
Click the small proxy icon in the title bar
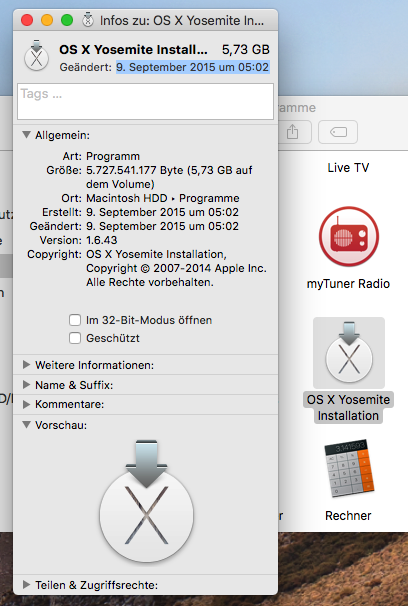tap(88, 20)
